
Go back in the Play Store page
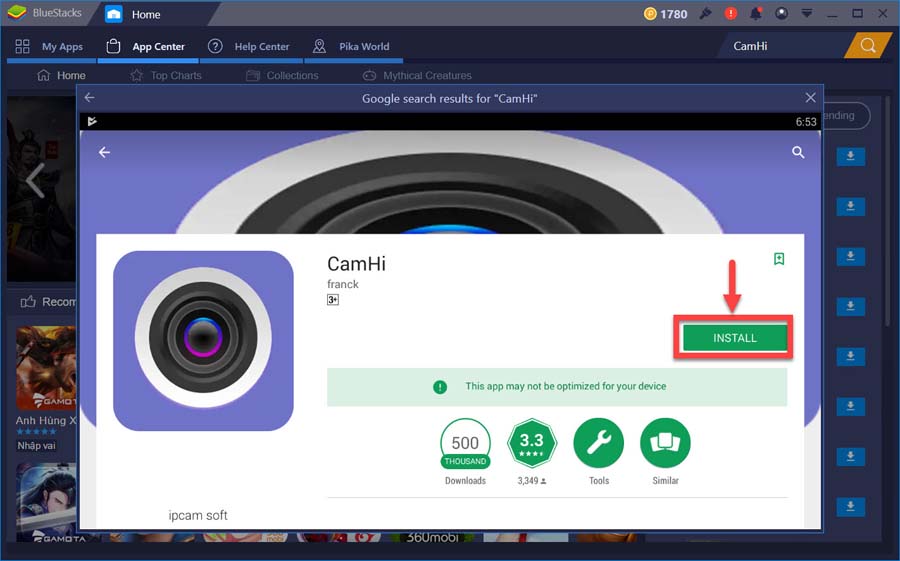coord(104,152)
